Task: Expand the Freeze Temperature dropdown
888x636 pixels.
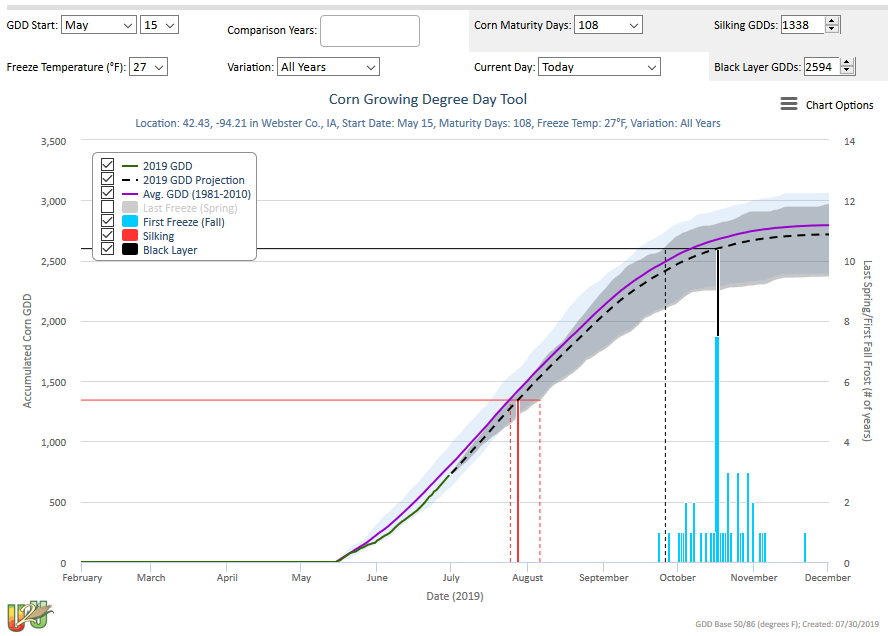Action: 148,67
